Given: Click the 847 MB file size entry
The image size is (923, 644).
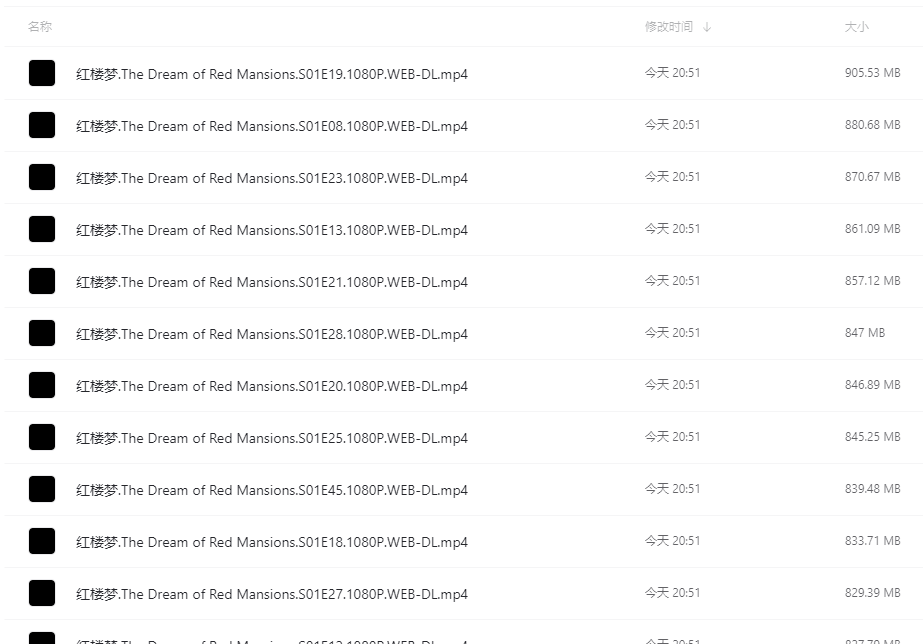Looking at the screenshot, I should 864,333.
